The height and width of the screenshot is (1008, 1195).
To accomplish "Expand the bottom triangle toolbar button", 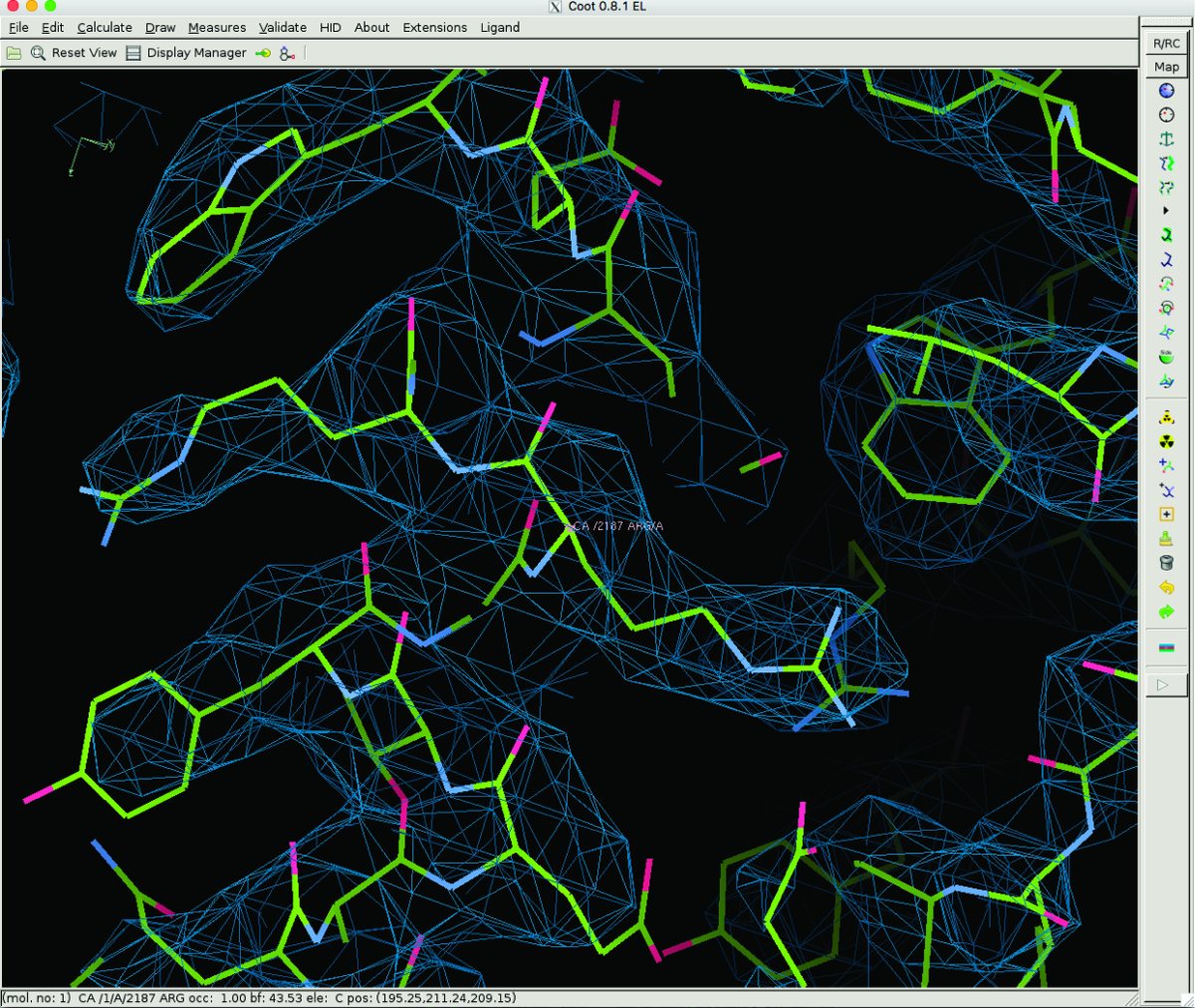I will [1165, 684].
